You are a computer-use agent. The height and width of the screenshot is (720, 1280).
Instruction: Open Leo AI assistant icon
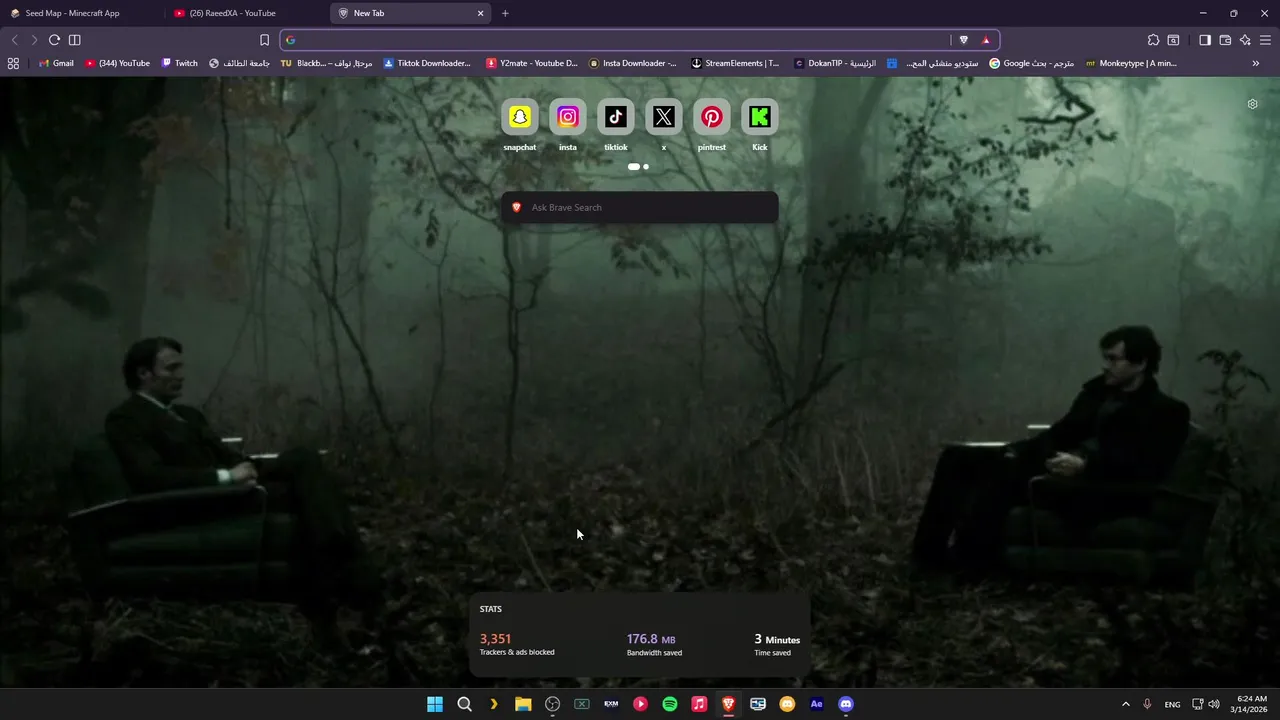[x=1245, y=40]
